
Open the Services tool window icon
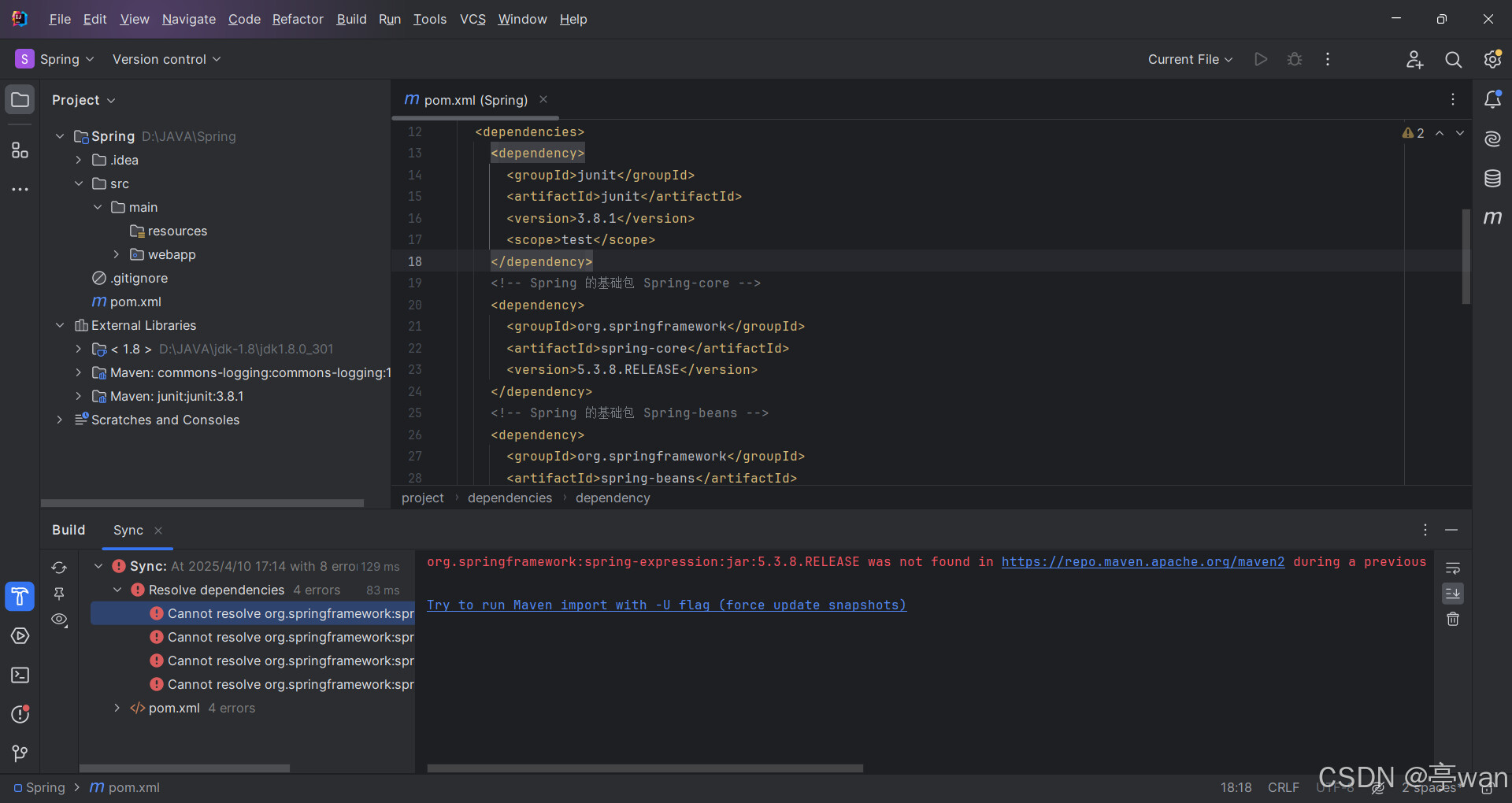[x=20, y=636]
